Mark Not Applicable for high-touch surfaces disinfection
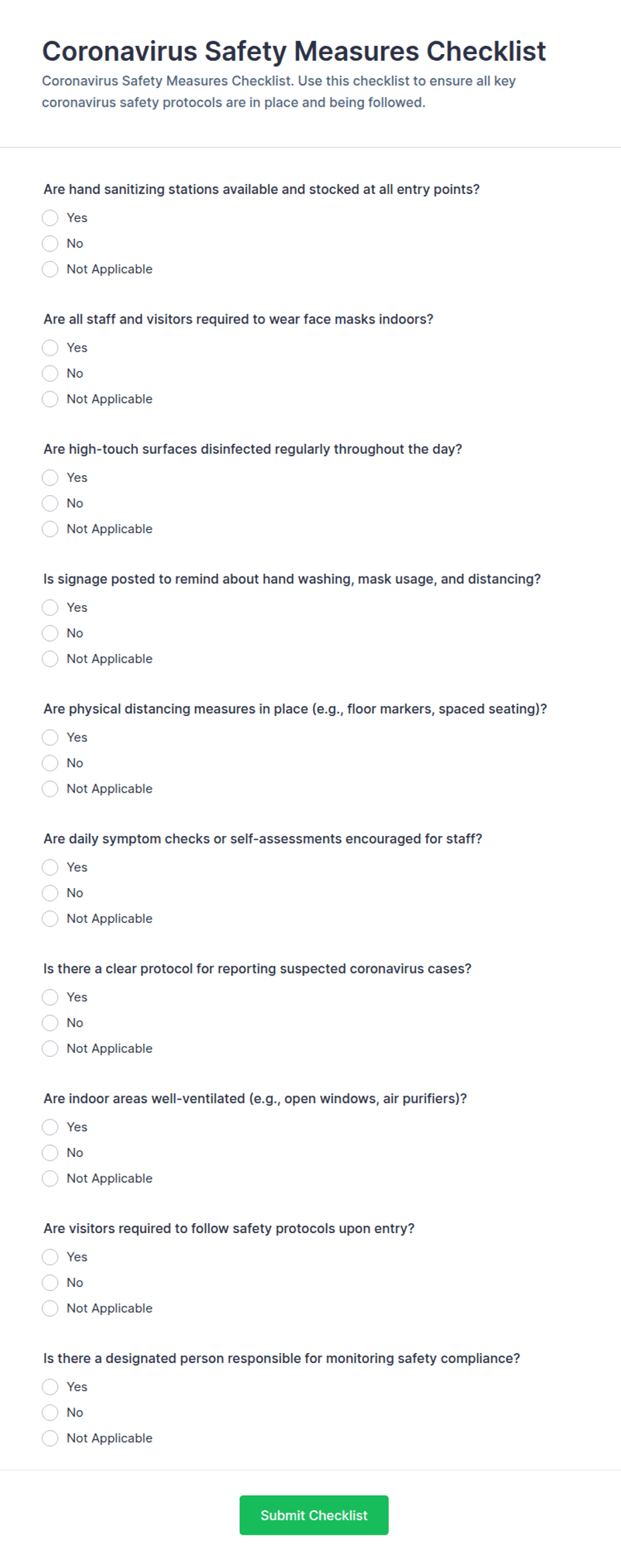This screenshot has height=1568, width=621. (50, 529)
